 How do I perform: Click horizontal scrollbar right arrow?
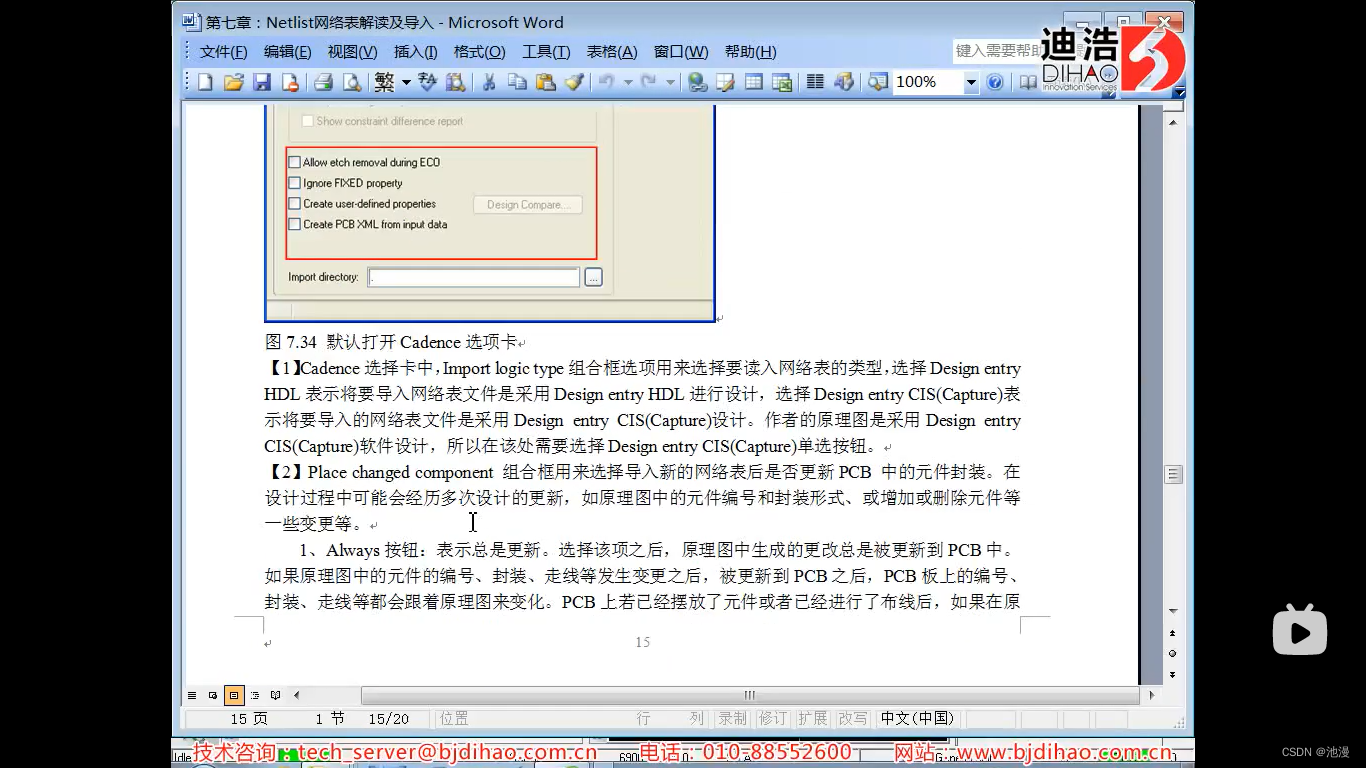(1152, 695)
